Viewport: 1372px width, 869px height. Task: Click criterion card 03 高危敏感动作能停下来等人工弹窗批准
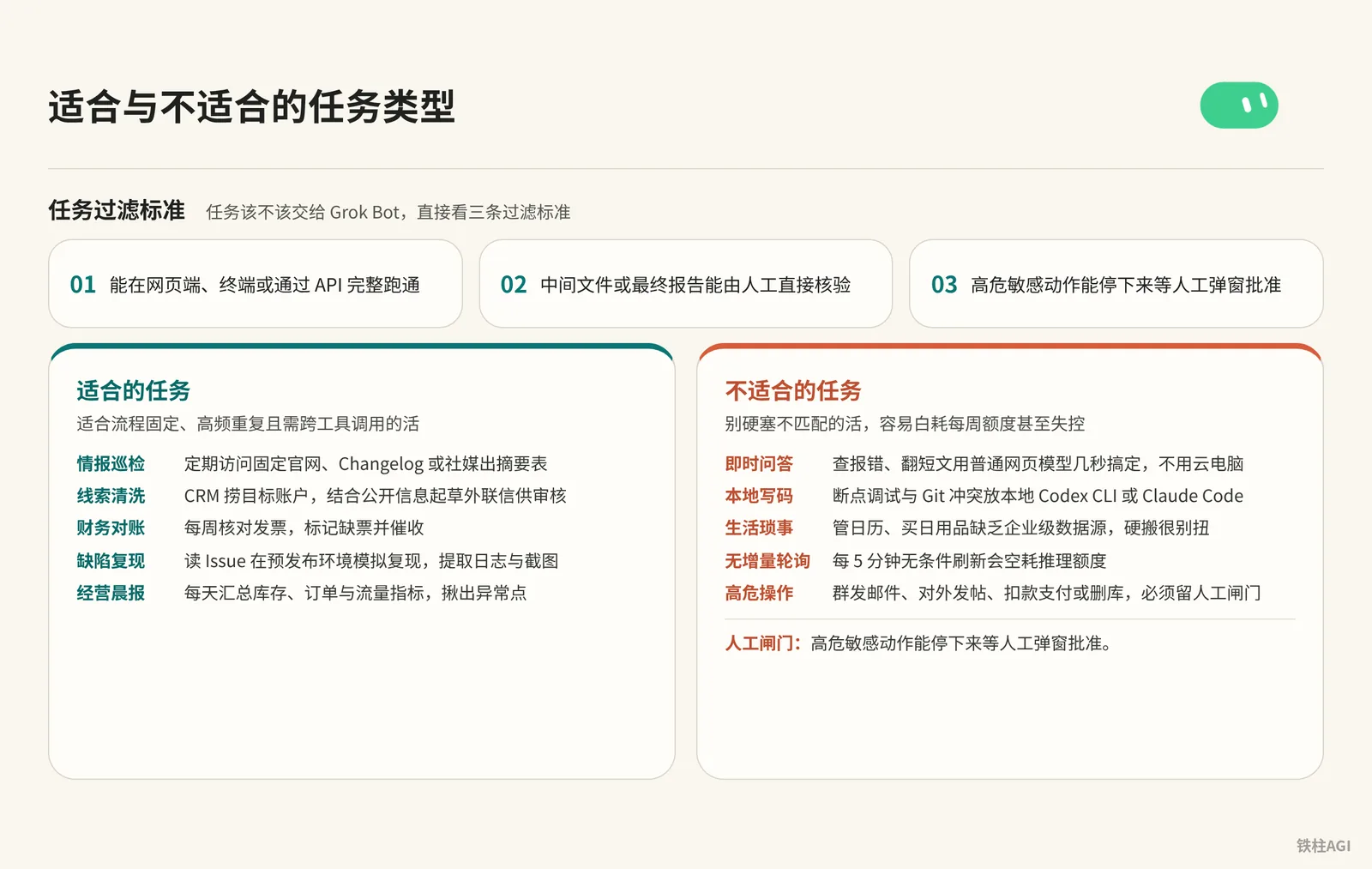click(1116, 284)
